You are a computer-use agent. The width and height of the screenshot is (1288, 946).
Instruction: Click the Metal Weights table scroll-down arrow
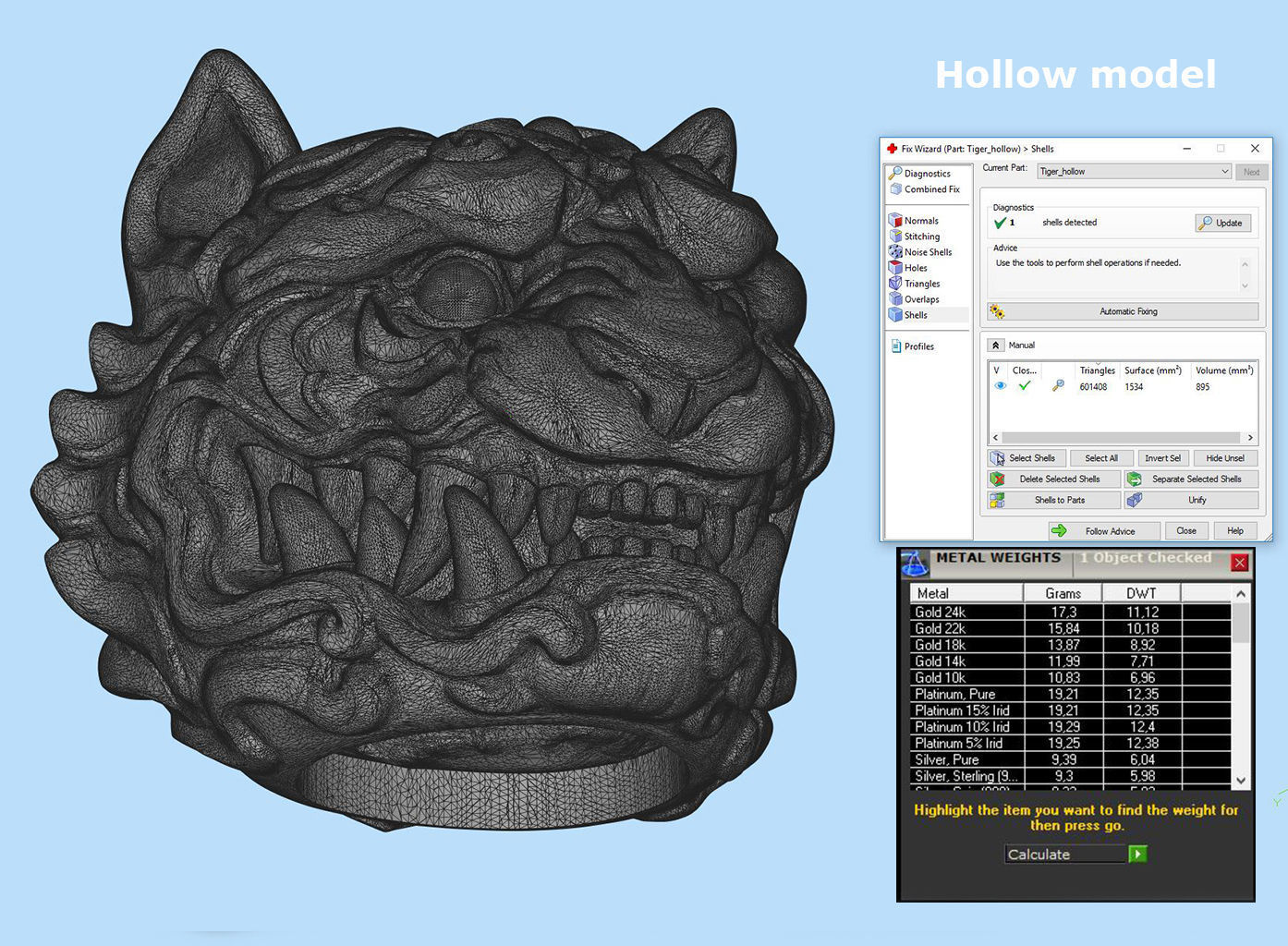pos(1241,780)
